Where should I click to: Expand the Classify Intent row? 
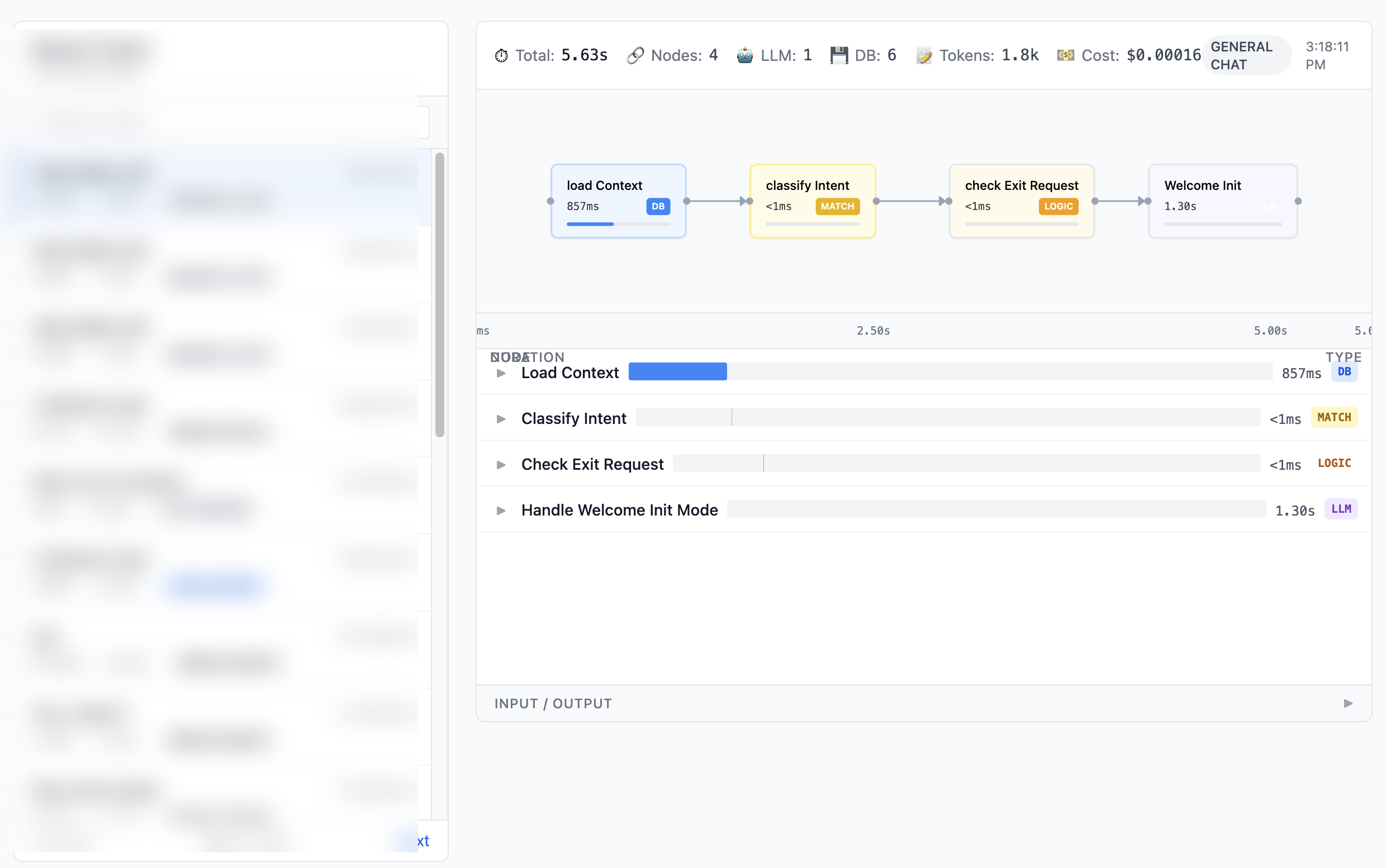[501, 419]
